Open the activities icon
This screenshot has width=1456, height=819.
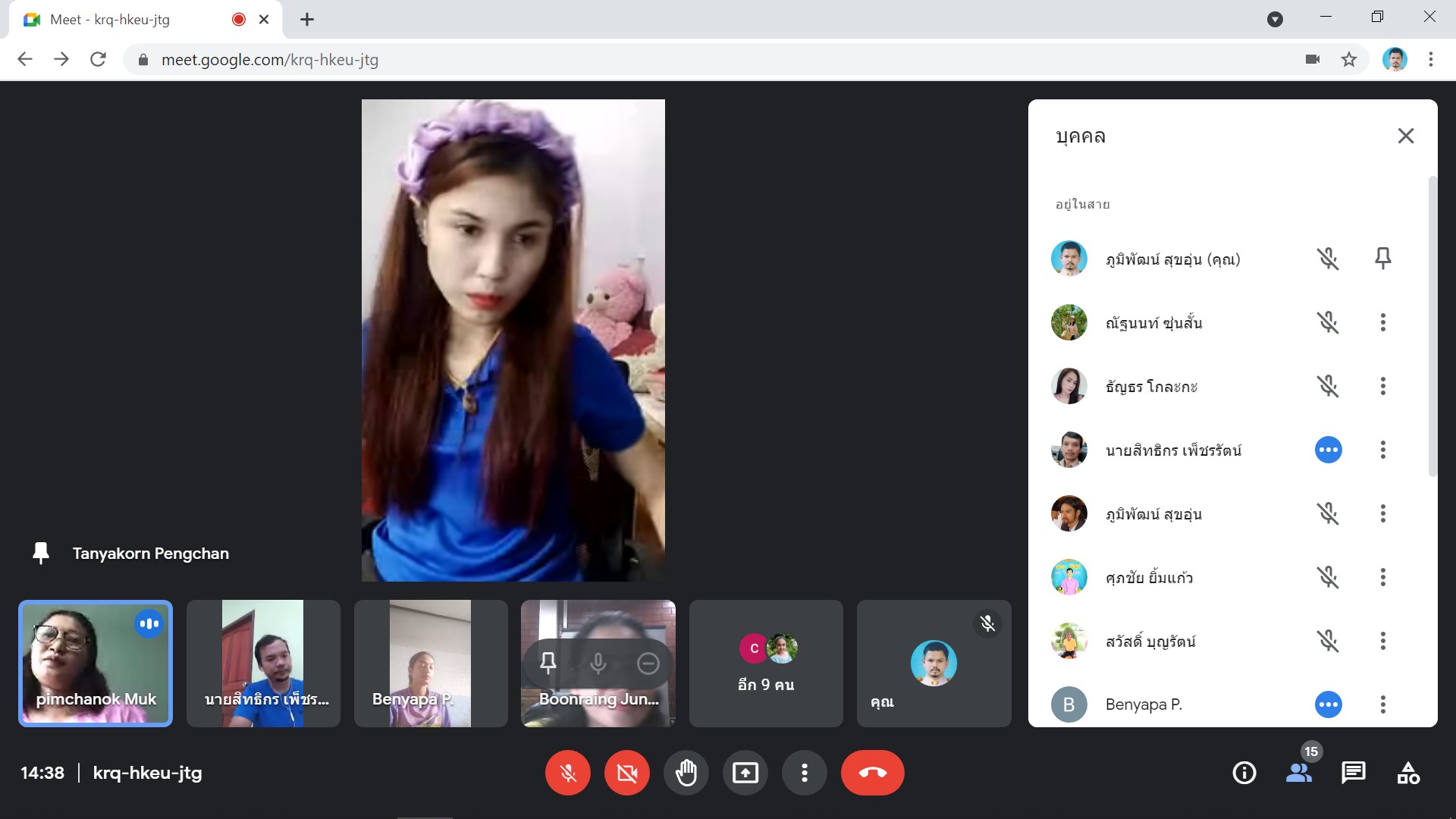coord(1407,773)
